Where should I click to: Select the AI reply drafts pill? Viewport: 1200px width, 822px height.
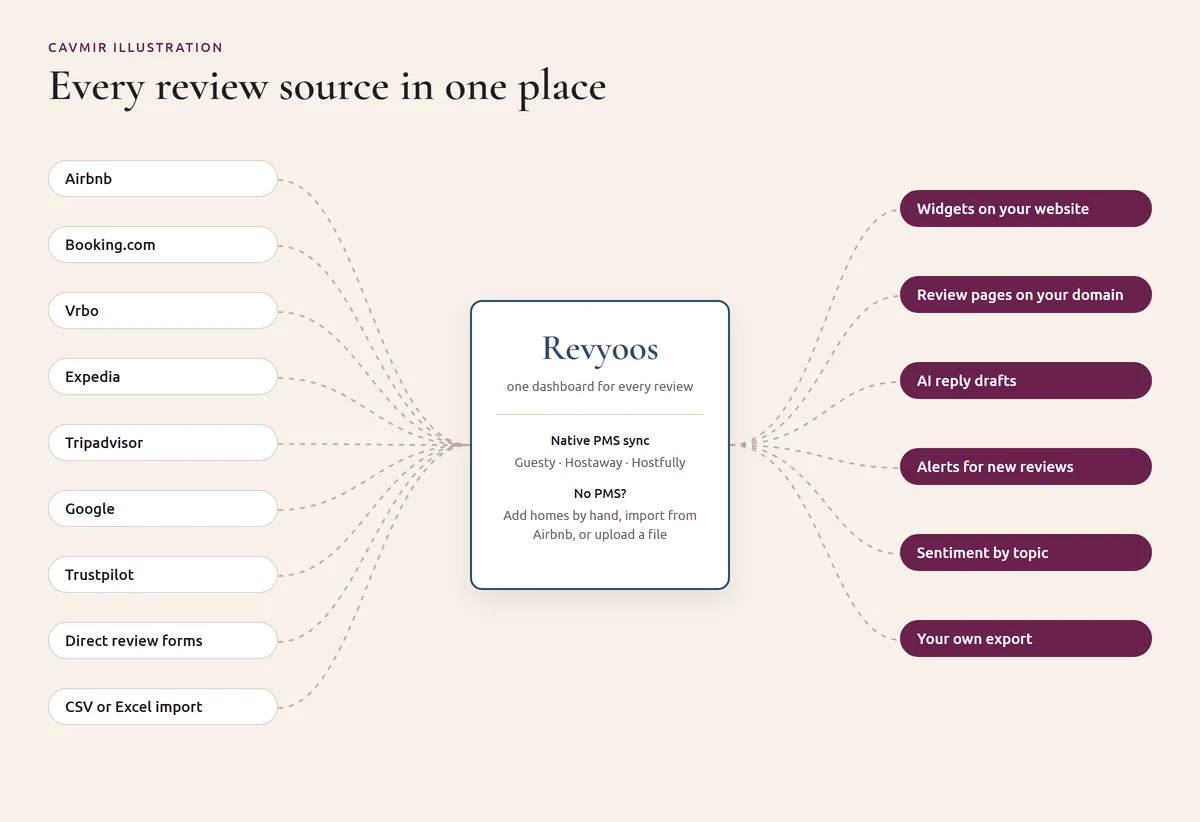pos(1026,381)
